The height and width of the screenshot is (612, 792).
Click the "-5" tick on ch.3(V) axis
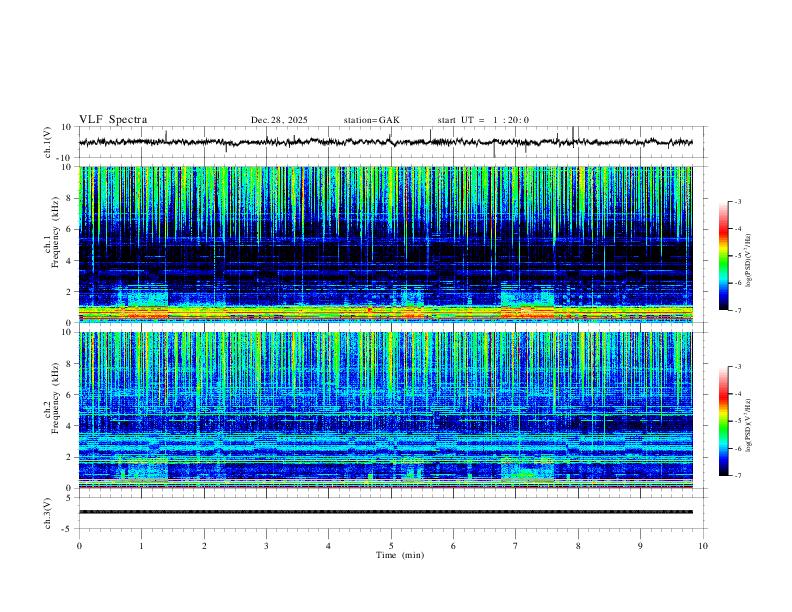coord(68,529)
